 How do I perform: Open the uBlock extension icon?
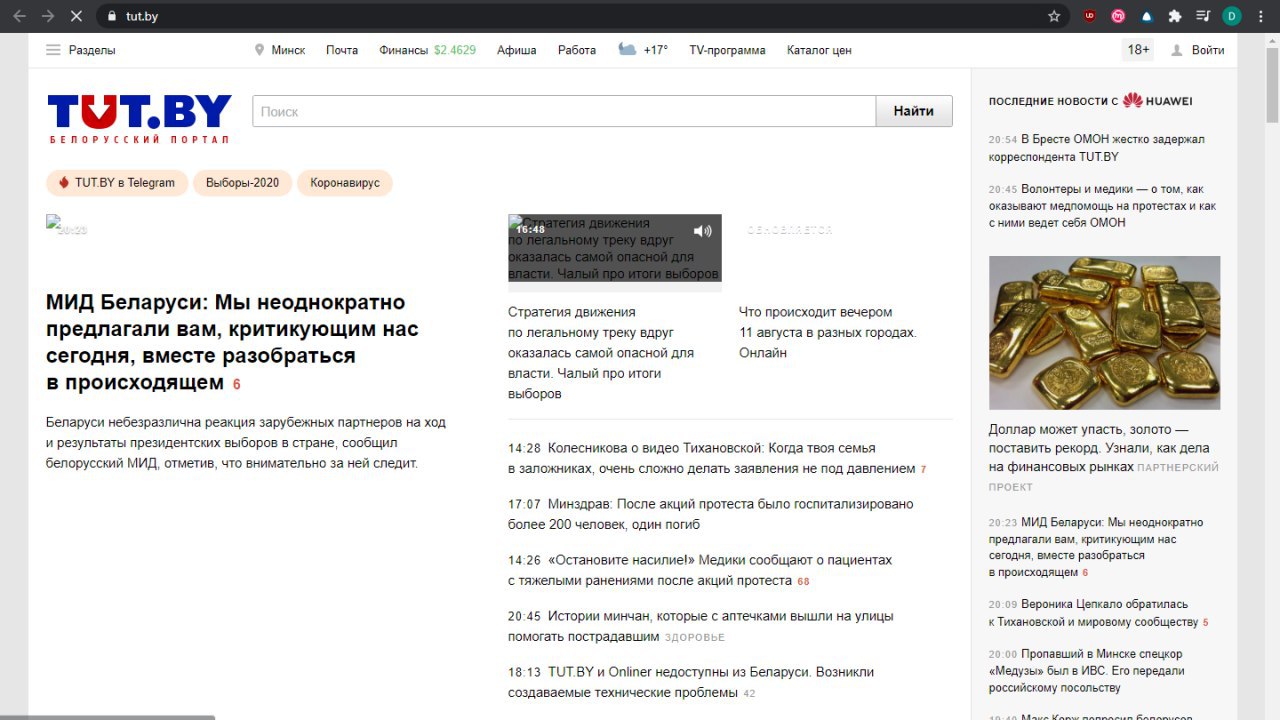point(1090,16)
